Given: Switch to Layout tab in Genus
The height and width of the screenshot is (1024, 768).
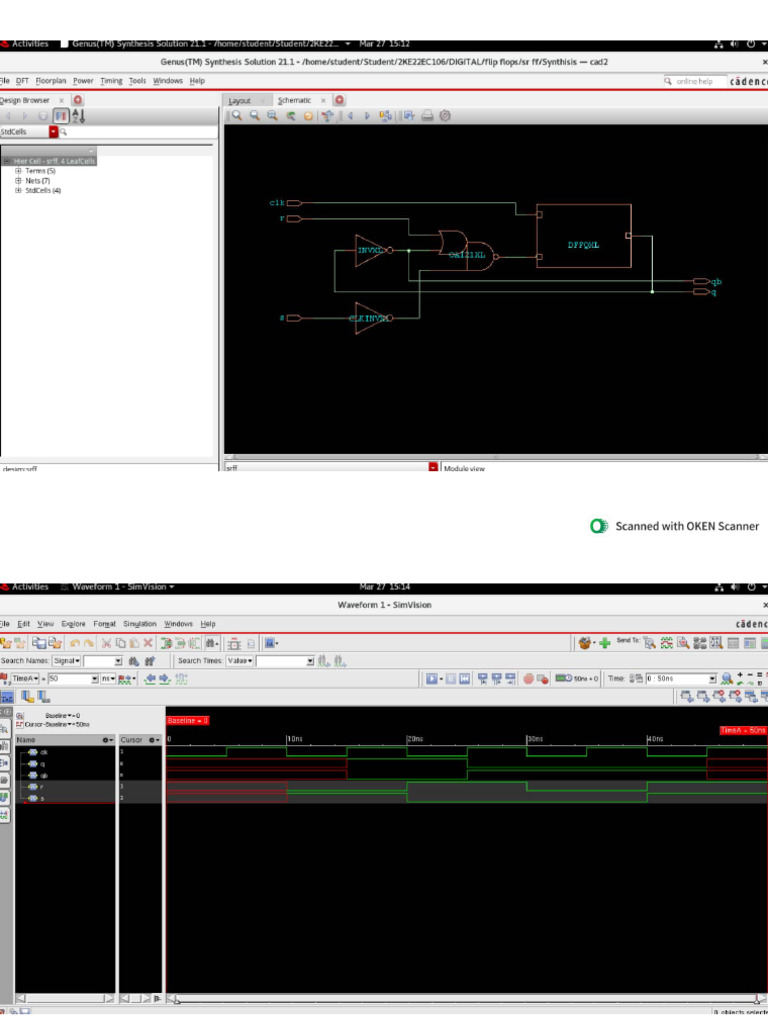Looking at the screenshot, I should 240,101.
